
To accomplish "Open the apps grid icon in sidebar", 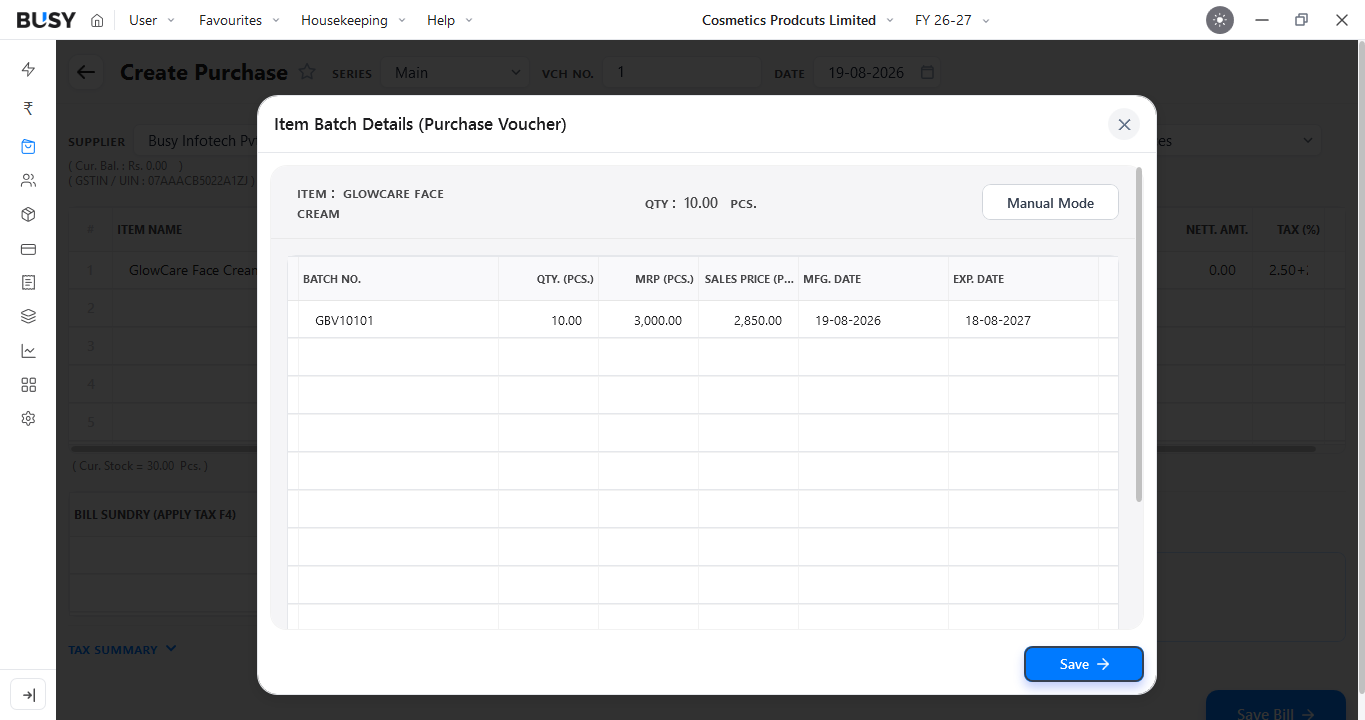I will coord(28,385).
